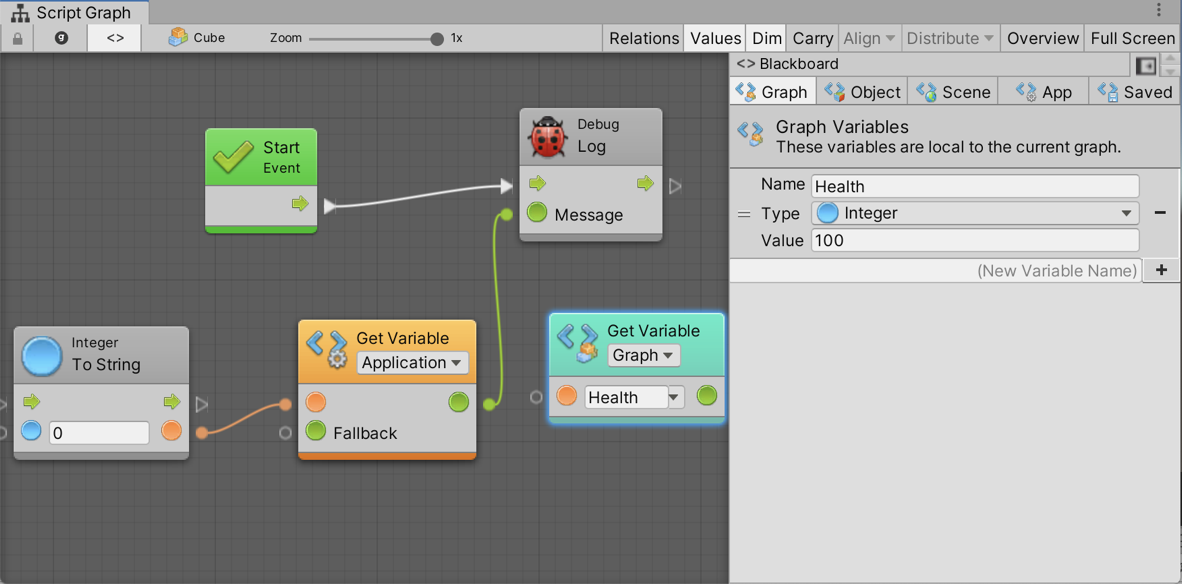Image resolution: width=1182 pixels, height=584 pixels.
Task: Click the Zoom slider handle
Action: pos(437,39)
